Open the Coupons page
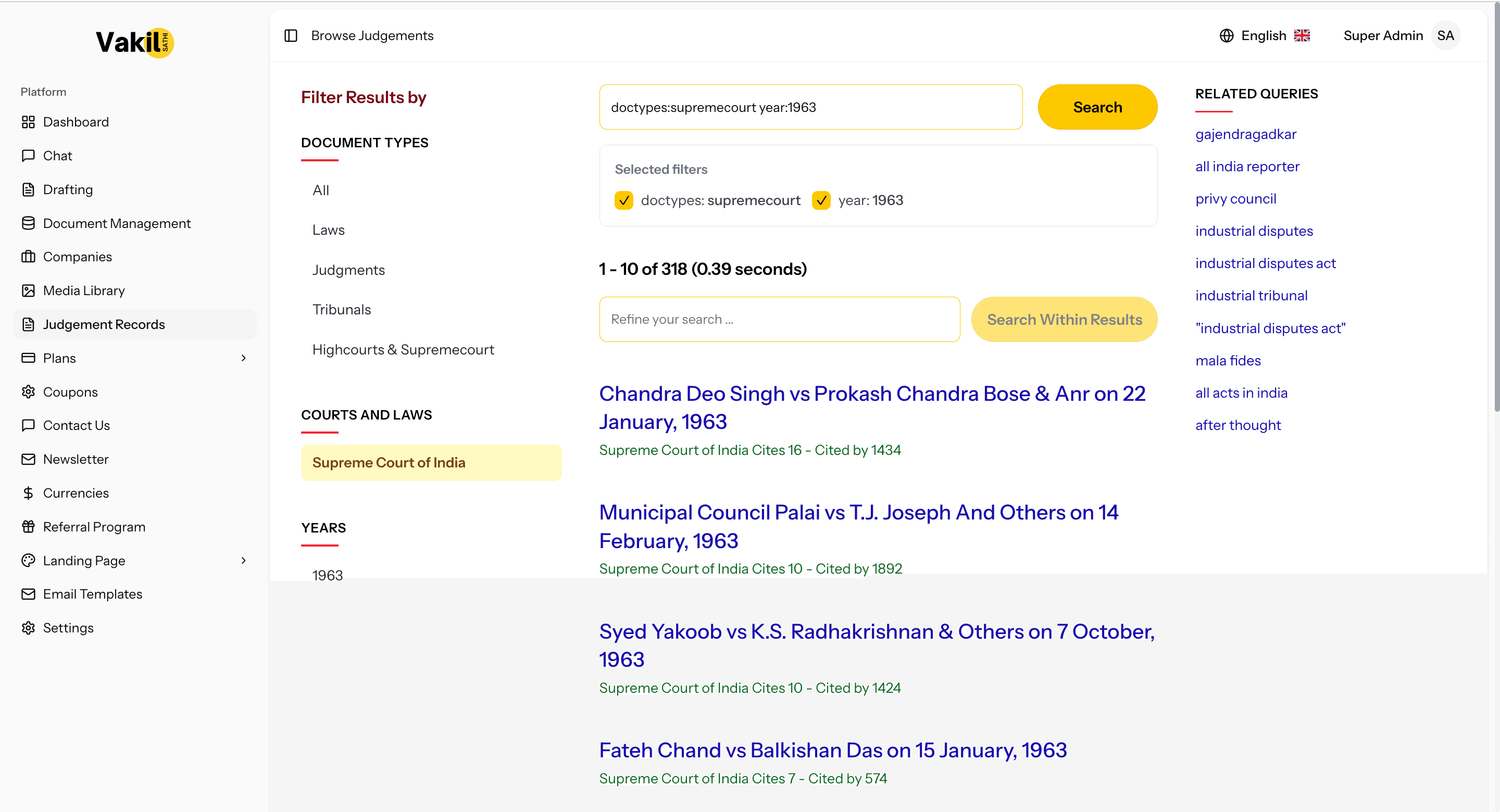 pyautogui.click(x=70, y=391)
